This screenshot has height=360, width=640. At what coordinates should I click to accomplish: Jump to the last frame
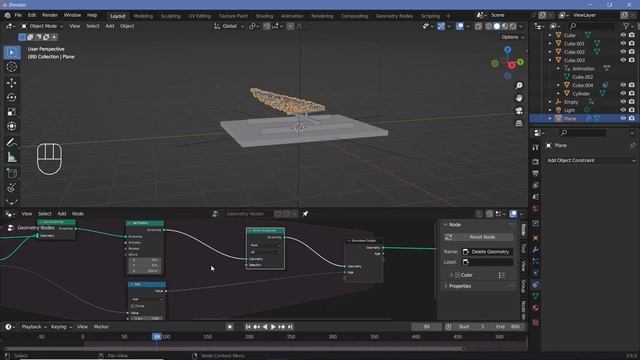tap(290, 327)
